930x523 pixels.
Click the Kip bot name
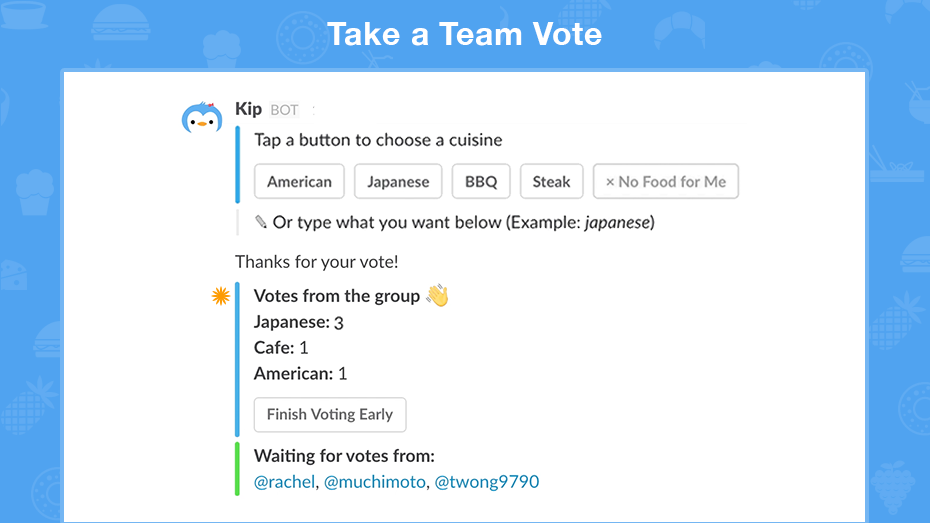(249, 109)
